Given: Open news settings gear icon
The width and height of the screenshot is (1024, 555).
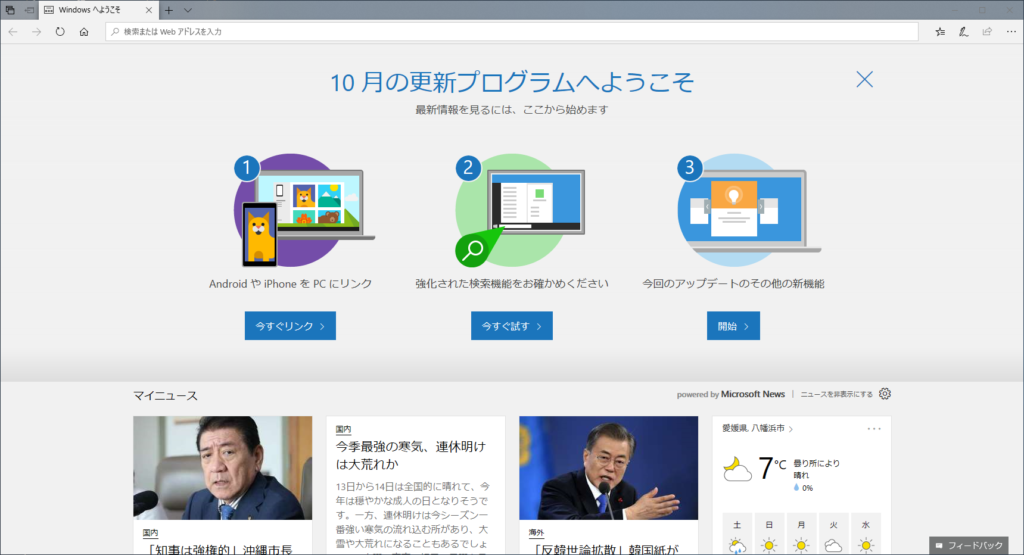Looking at the screenshot, I should pyautogui.click(x=884, y=394).
